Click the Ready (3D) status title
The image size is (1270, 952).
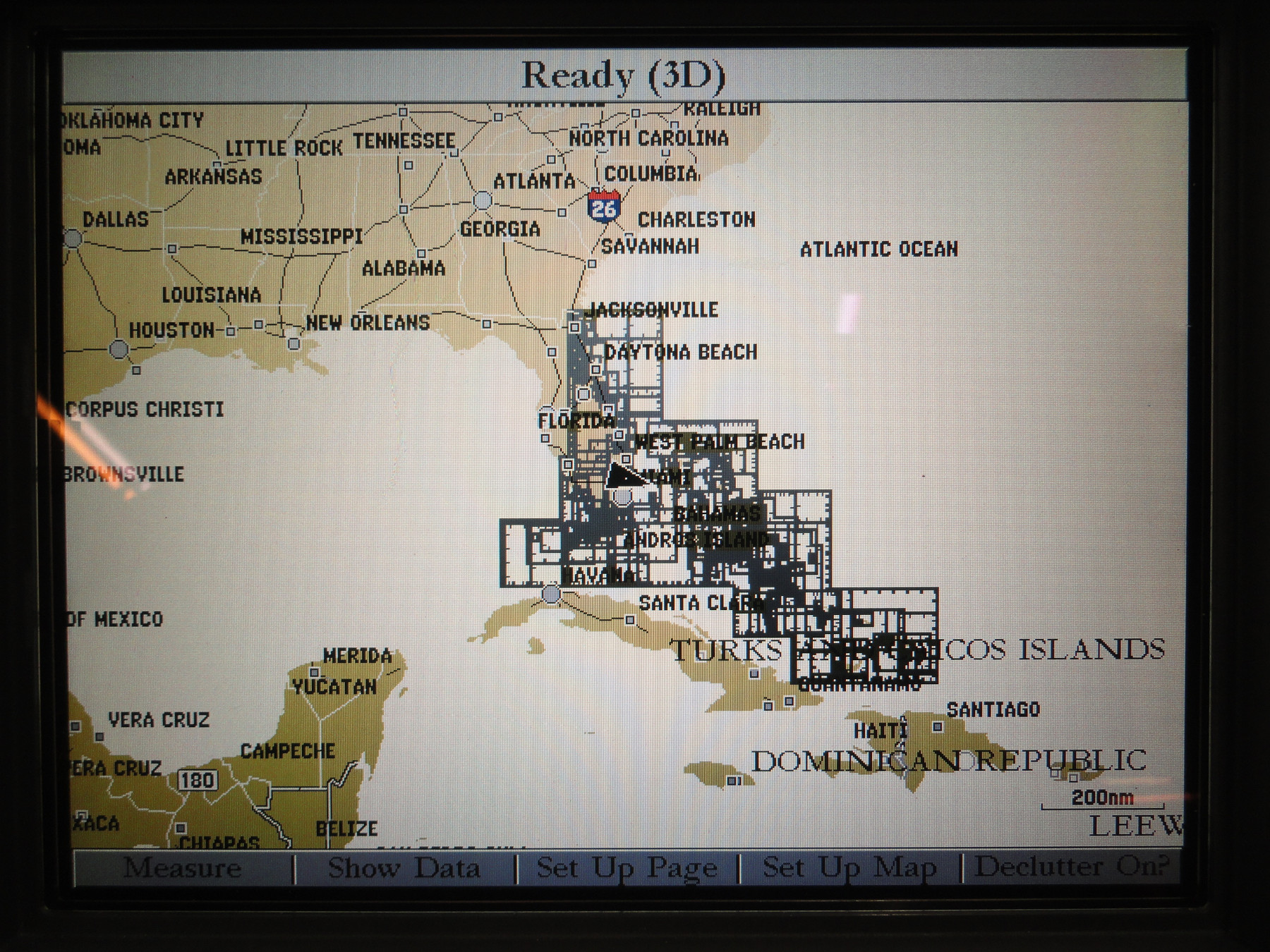tap(626, 73)
